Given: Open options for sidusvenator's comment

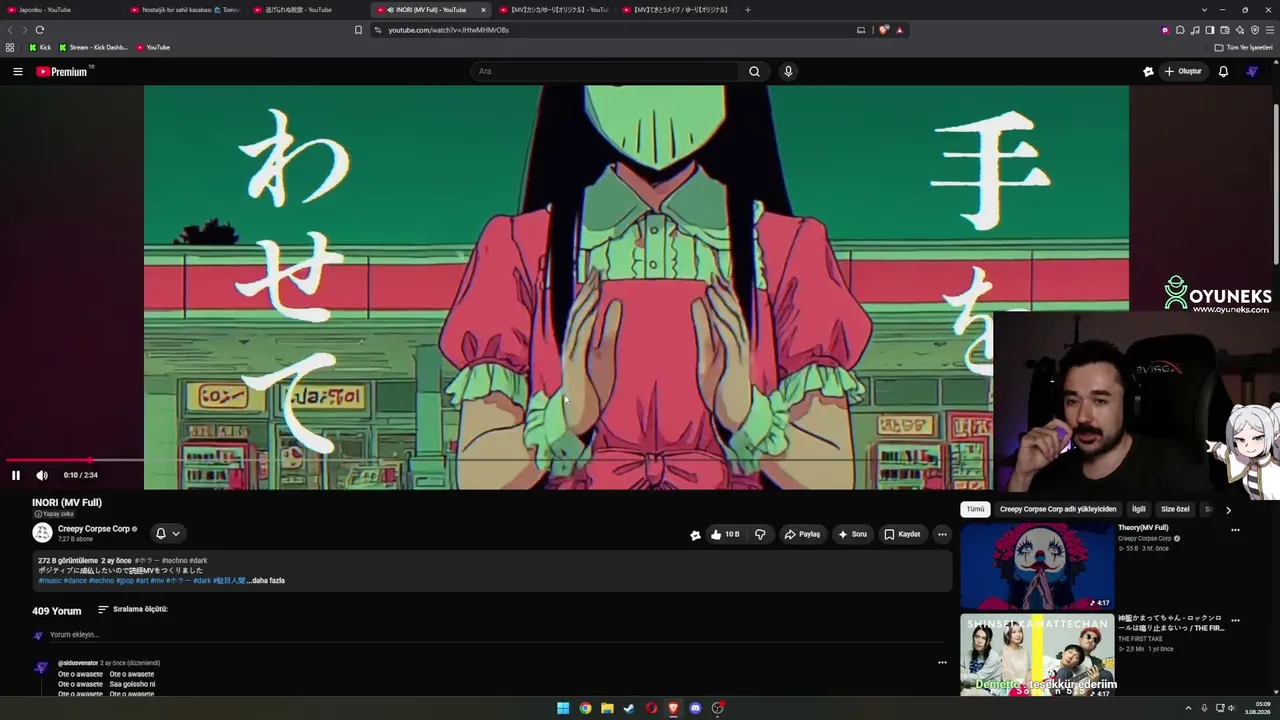Looking at the screenshot, I should [941, 662].
